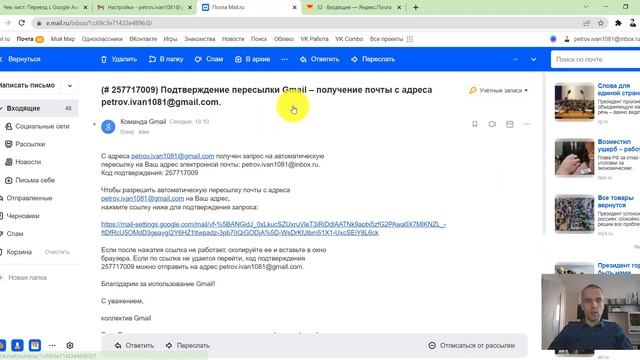Viewport: 640px width, 360px height.
Task: Mark the email as Спам
Action: (x=209, y=59)
